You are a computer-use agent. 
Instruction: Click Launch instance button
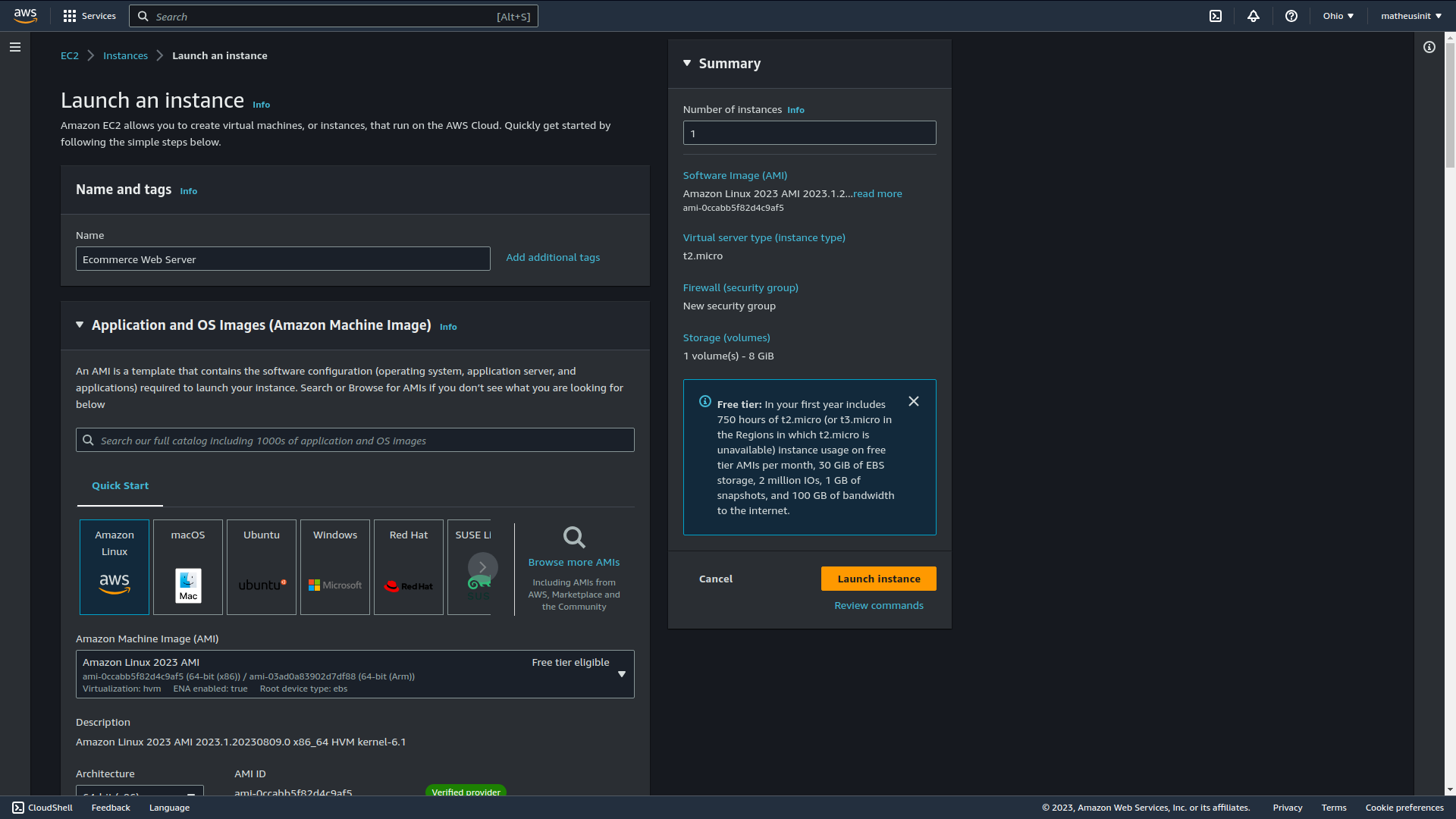[x=879, y=578]
